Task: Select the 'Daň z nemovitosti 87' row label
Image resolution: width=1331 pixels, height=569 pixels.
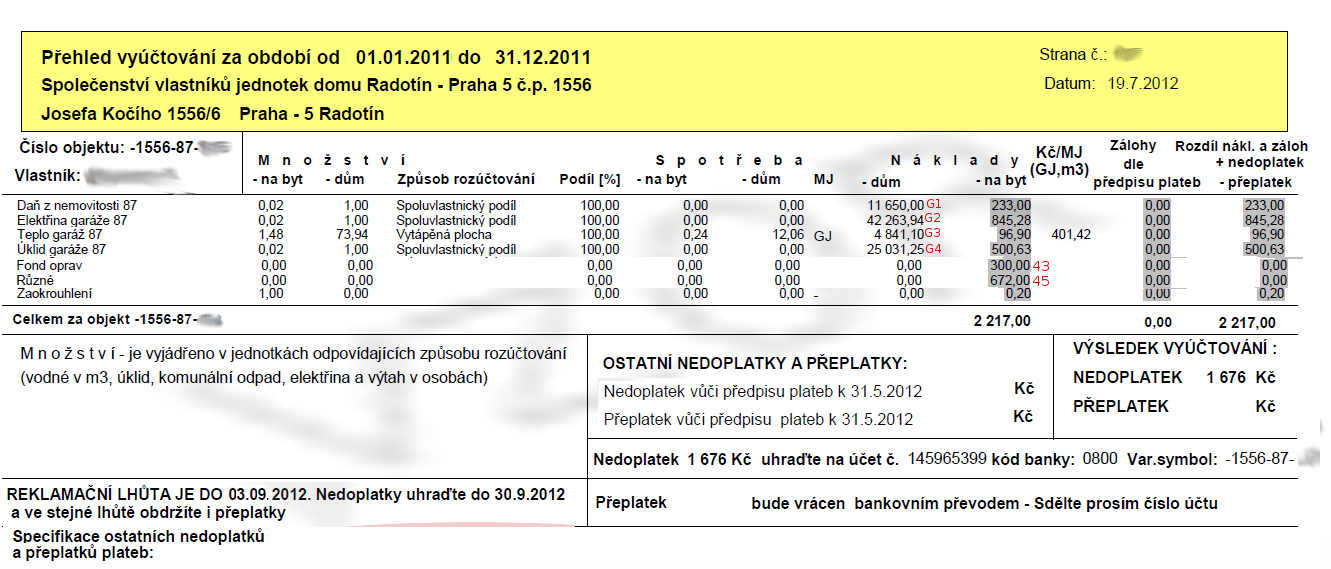Action: [x=77, y=205]
